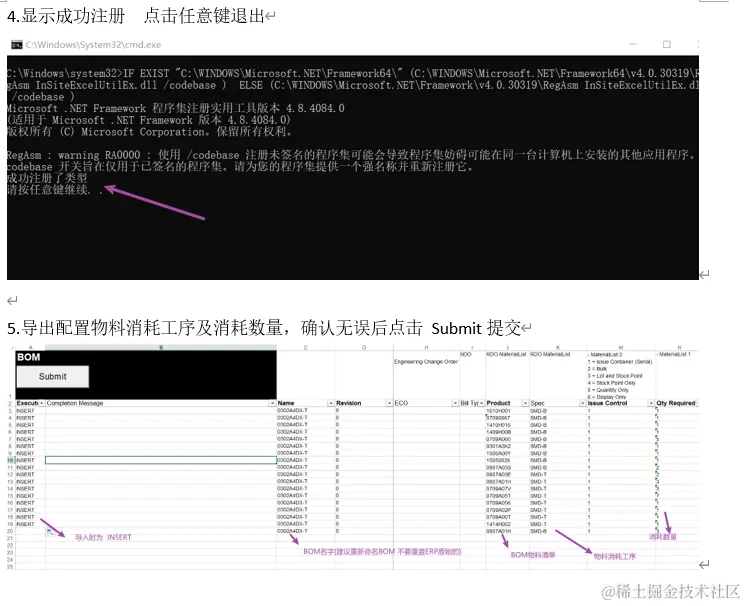Open the Product column filter dropdown
The width and height of the screenshot is (746, 606).
526,403
